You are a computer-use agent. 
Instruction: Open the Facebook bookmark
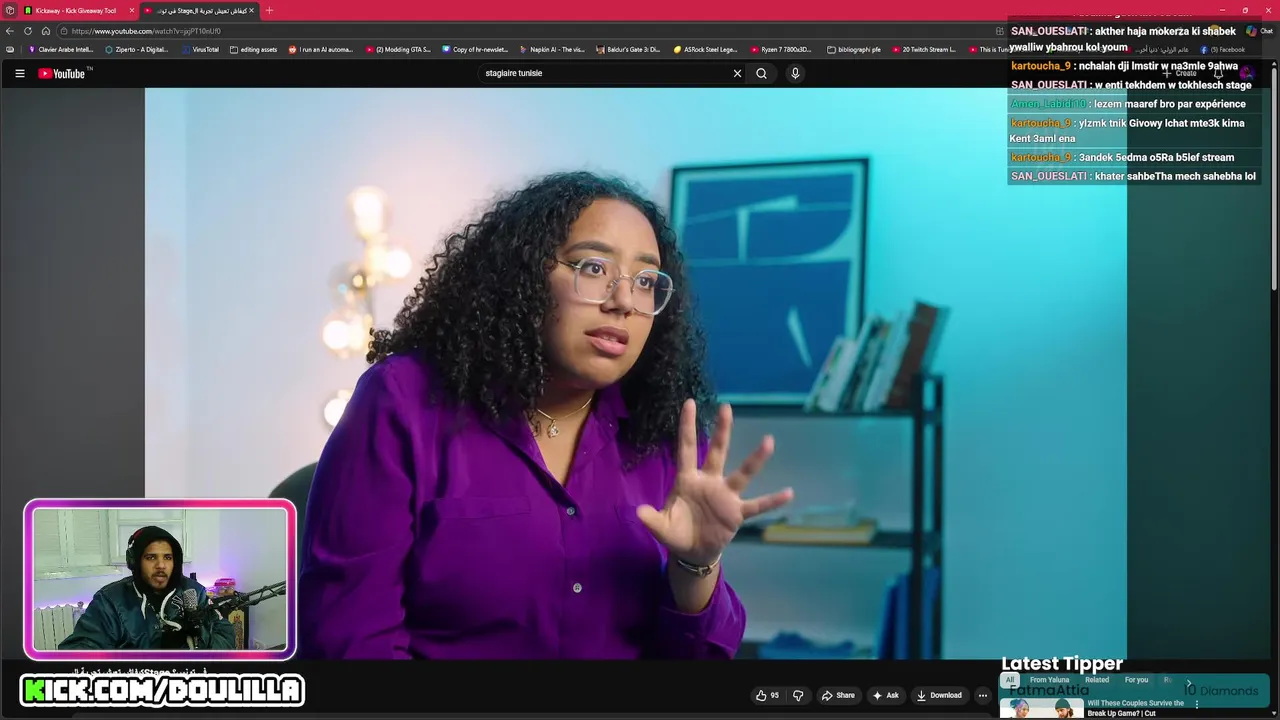coord(1223,49)
